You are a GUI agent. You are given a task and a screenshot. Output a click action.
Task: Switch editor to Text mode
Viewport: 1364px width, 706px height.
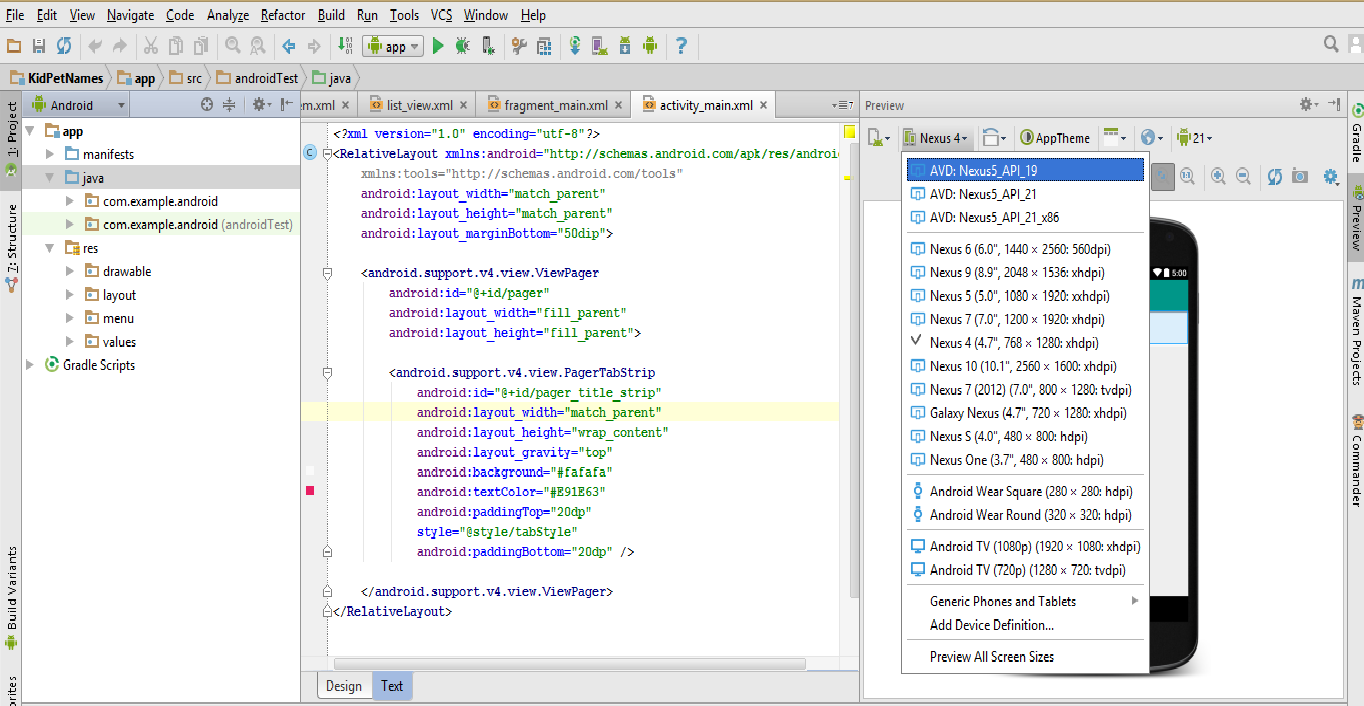click(x=392, y=686)
